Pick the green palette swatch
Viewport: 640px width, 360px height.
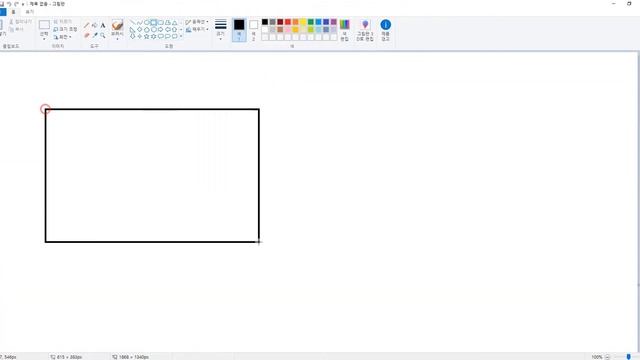click(x=311, y=22)
